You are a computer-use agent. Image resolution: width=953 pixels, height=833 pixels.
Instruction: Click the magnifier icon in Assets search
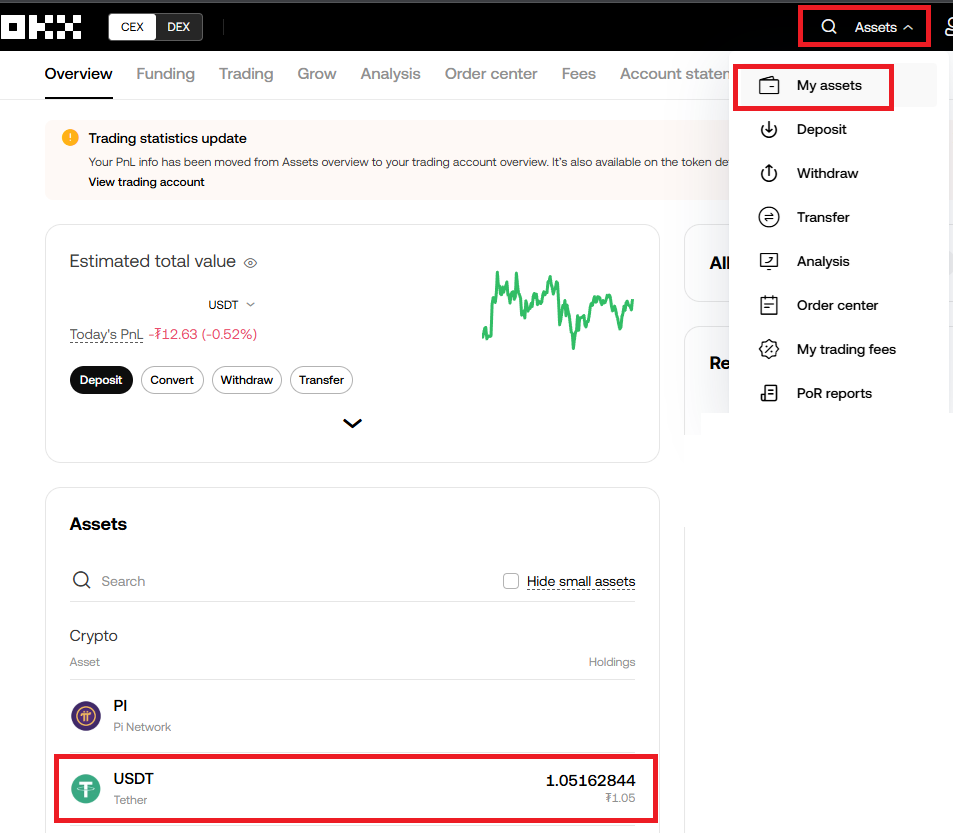pos(81,580)
